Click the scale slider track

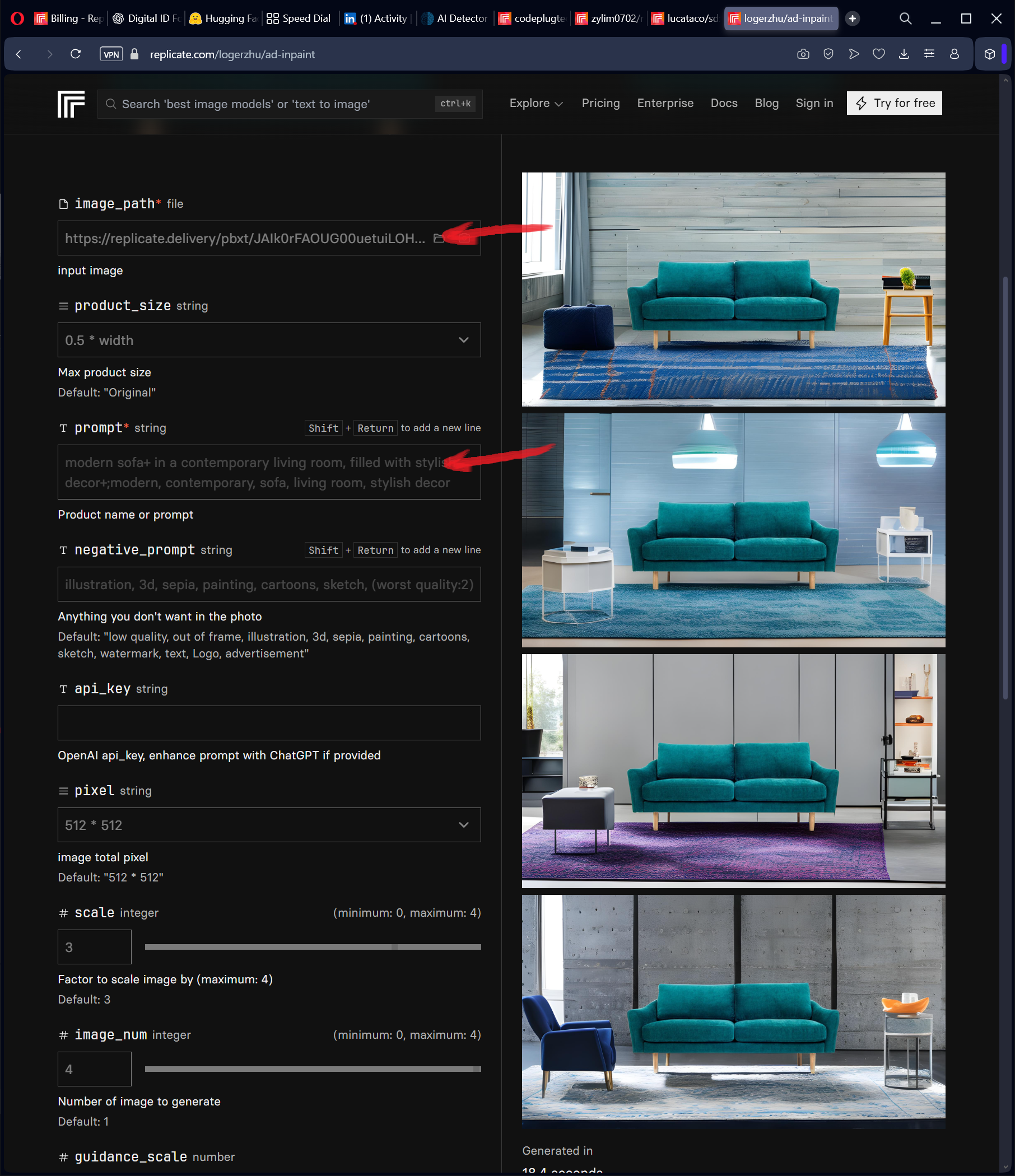coord(313,947)
